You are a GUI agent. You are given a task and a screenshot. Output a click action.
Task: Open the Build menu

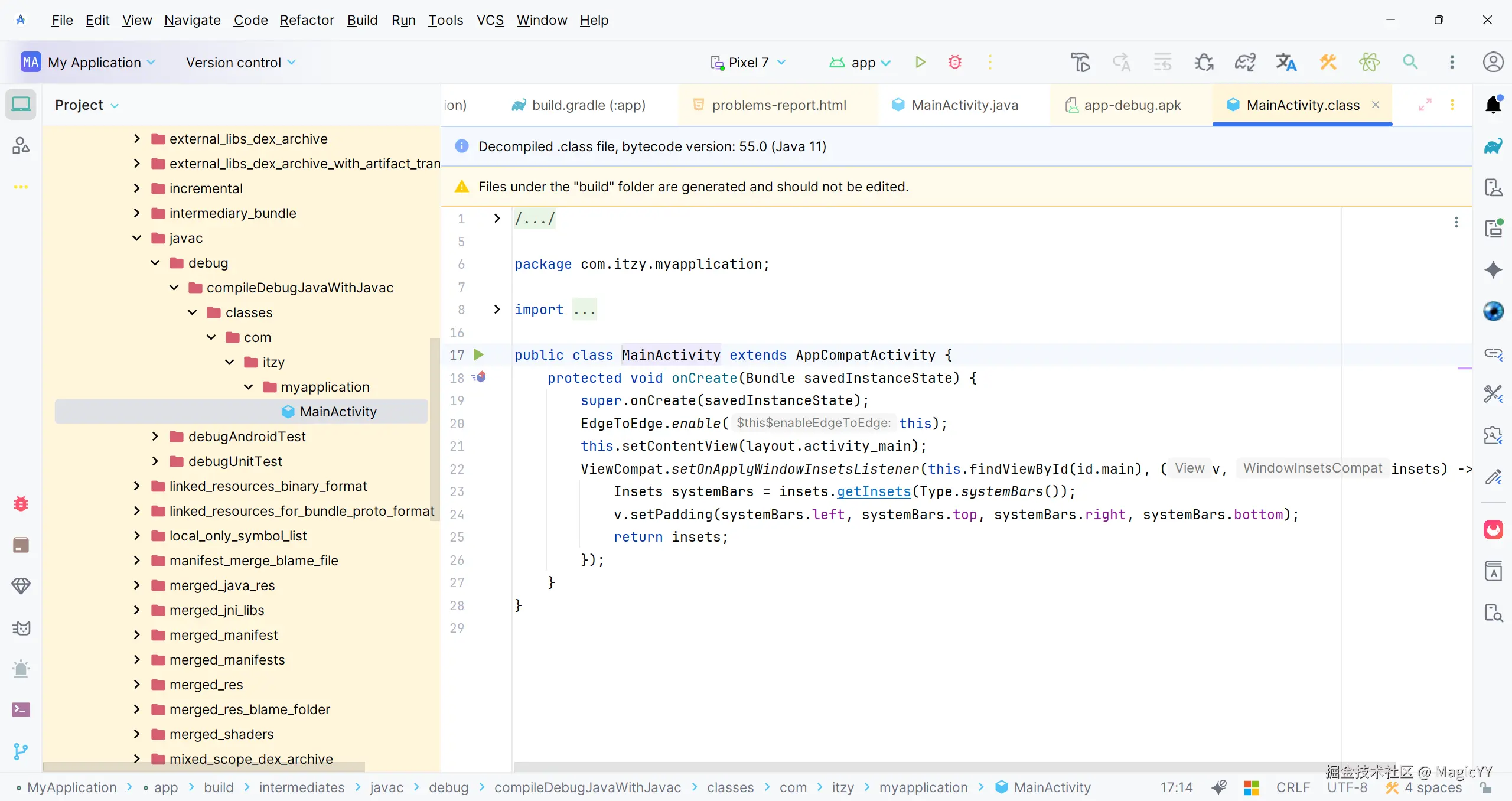coord(361,20)
